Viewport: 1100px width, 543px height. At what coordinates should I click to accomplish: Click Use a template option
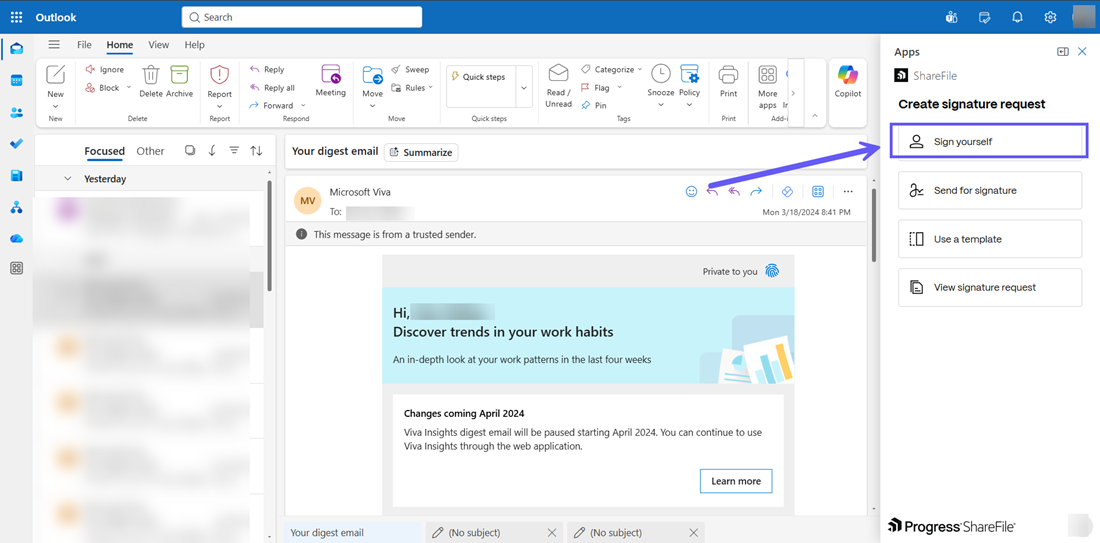point(990,239)
